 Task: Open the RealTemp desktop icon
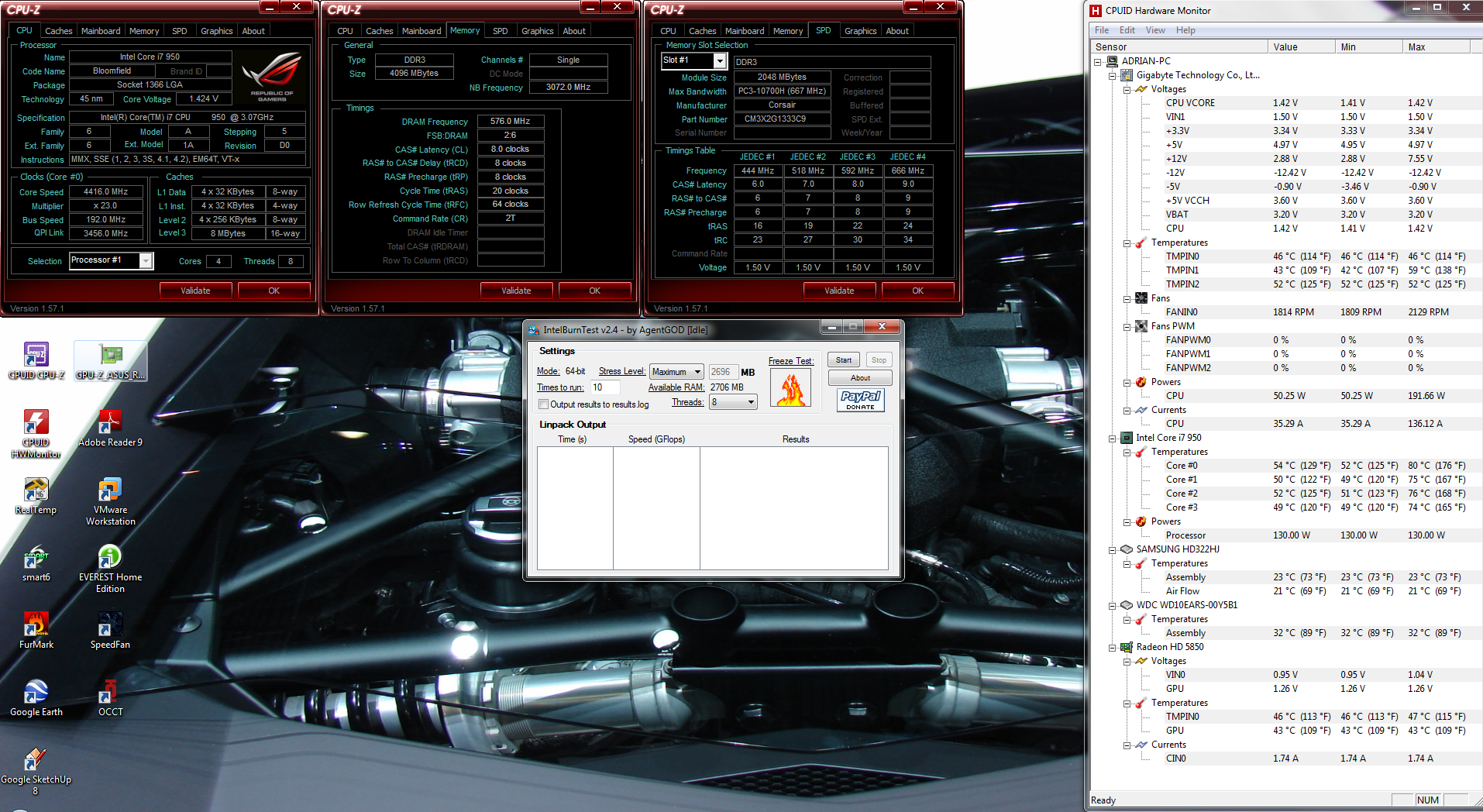(x=36, y=490)
